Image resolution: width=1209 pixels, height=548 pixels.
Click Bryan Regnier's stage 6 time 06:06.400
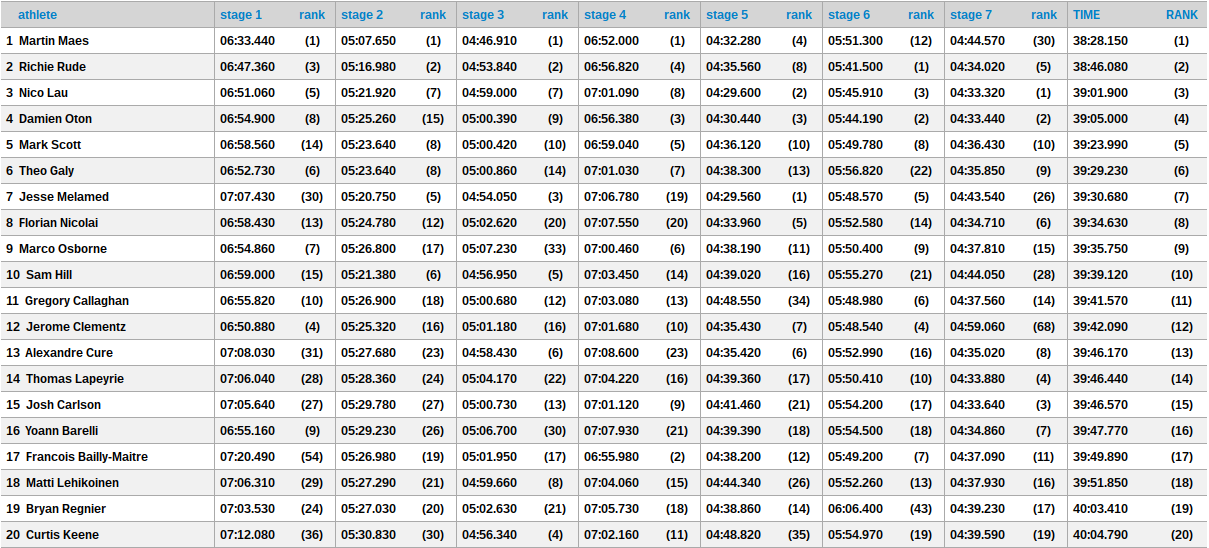[x=855, y=509]
